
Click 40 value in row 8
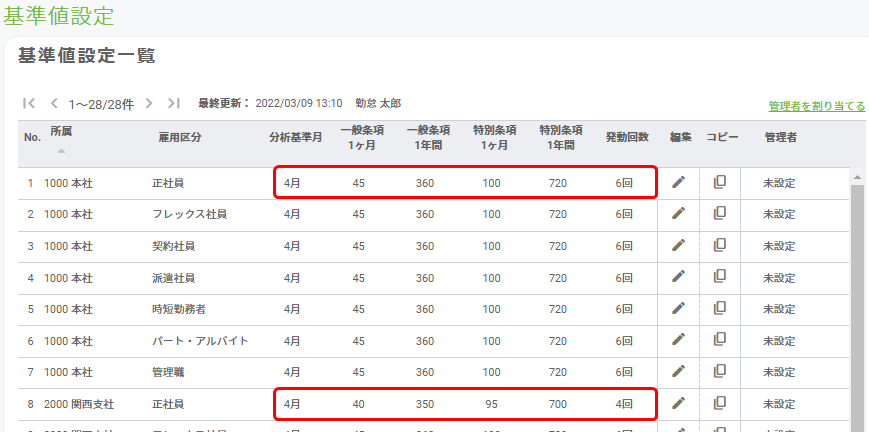click(x=359, y=404)
